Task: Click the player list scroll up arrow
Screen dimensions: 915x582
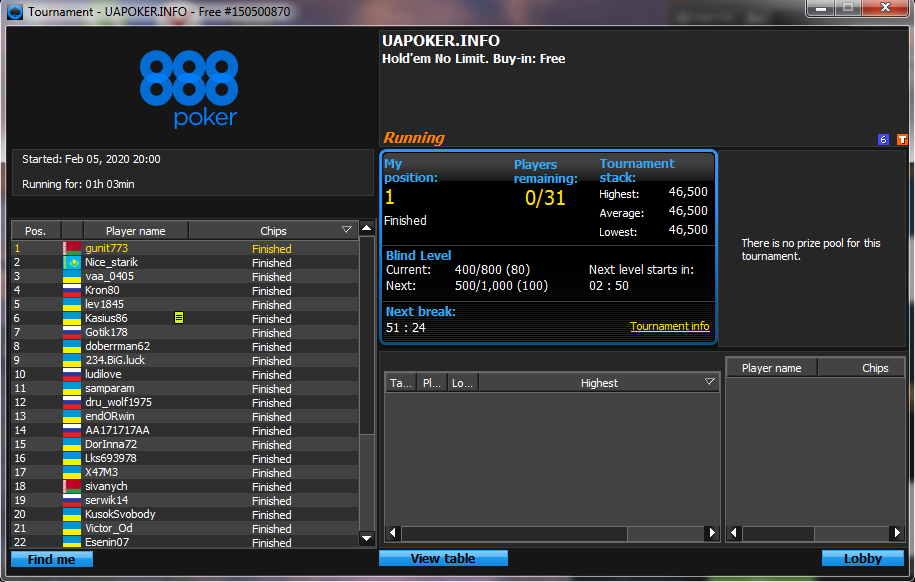Action: (x=366, y=228)
